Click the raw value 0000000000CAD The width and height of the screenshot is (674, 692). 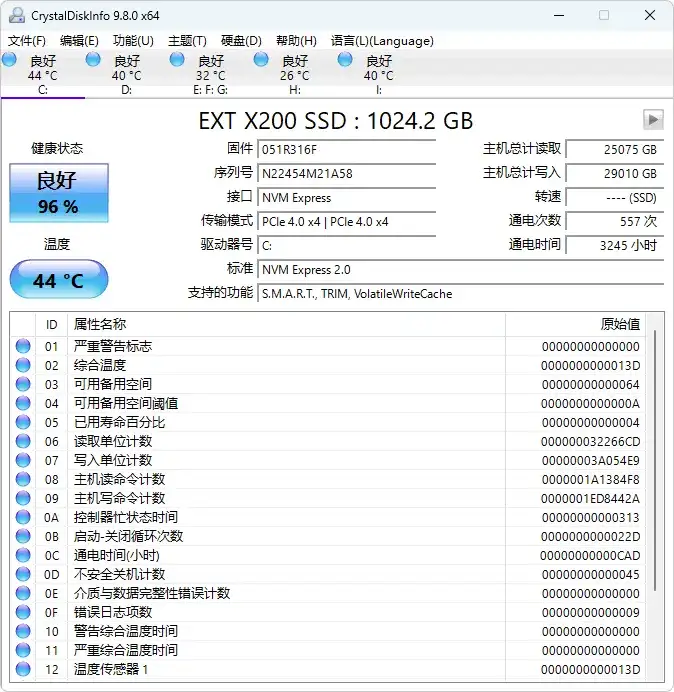coord(590,556)
